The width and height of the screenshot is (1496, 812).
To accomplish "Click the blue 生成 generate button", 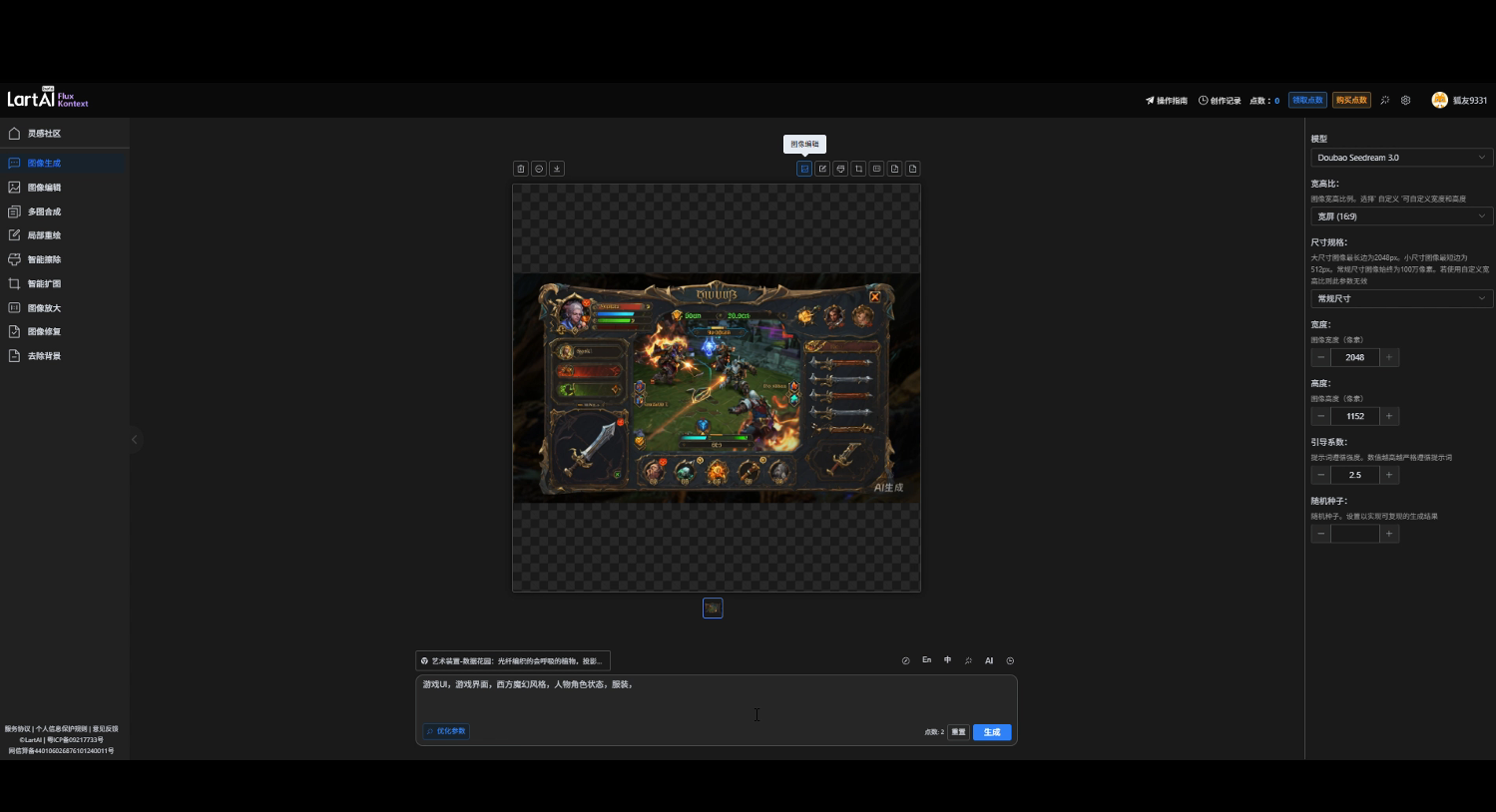I will point(992,732).
